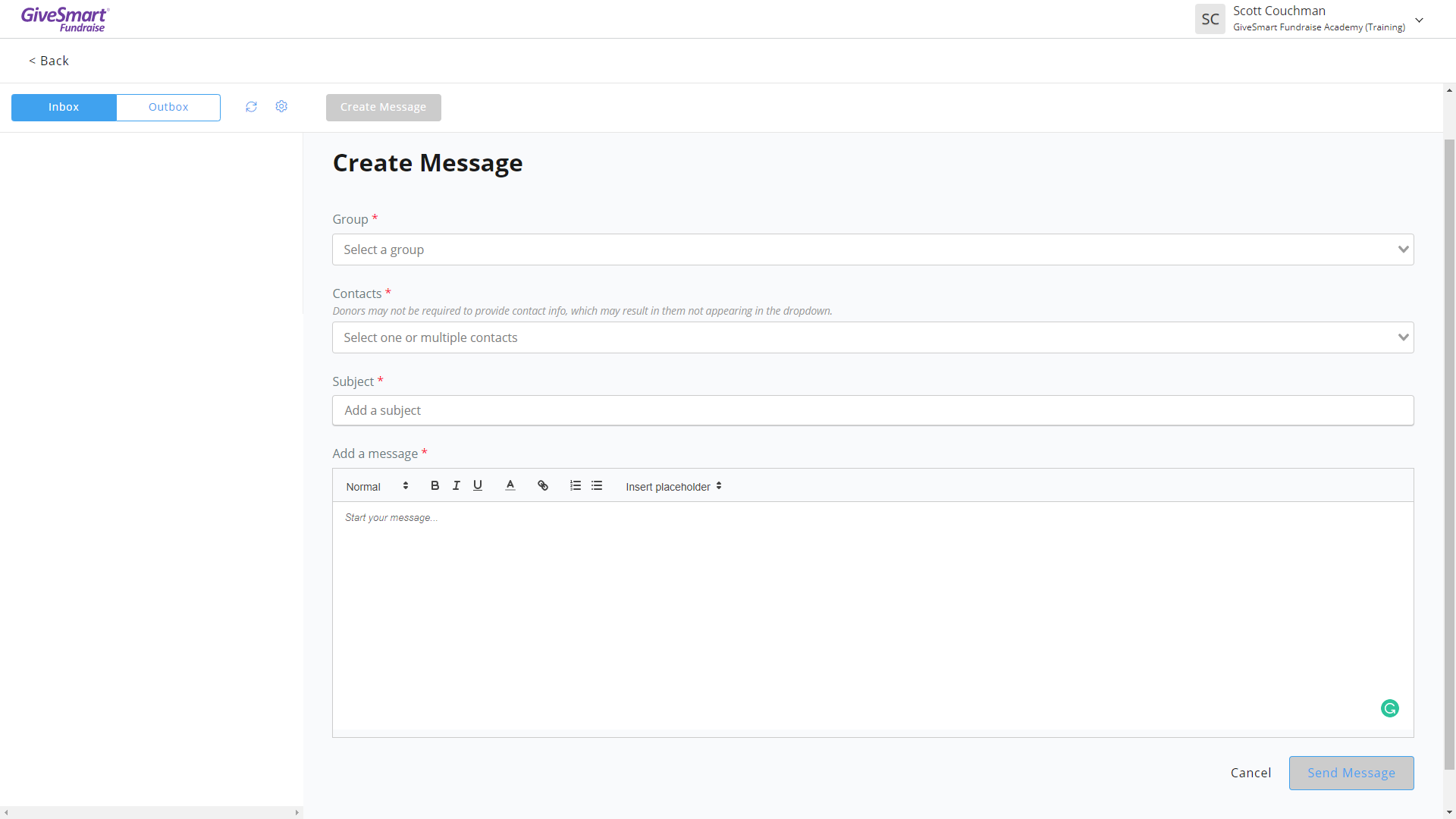Open the messaging settings gear icon
This screenshot has height=819, width=1456.
[281, 106]
